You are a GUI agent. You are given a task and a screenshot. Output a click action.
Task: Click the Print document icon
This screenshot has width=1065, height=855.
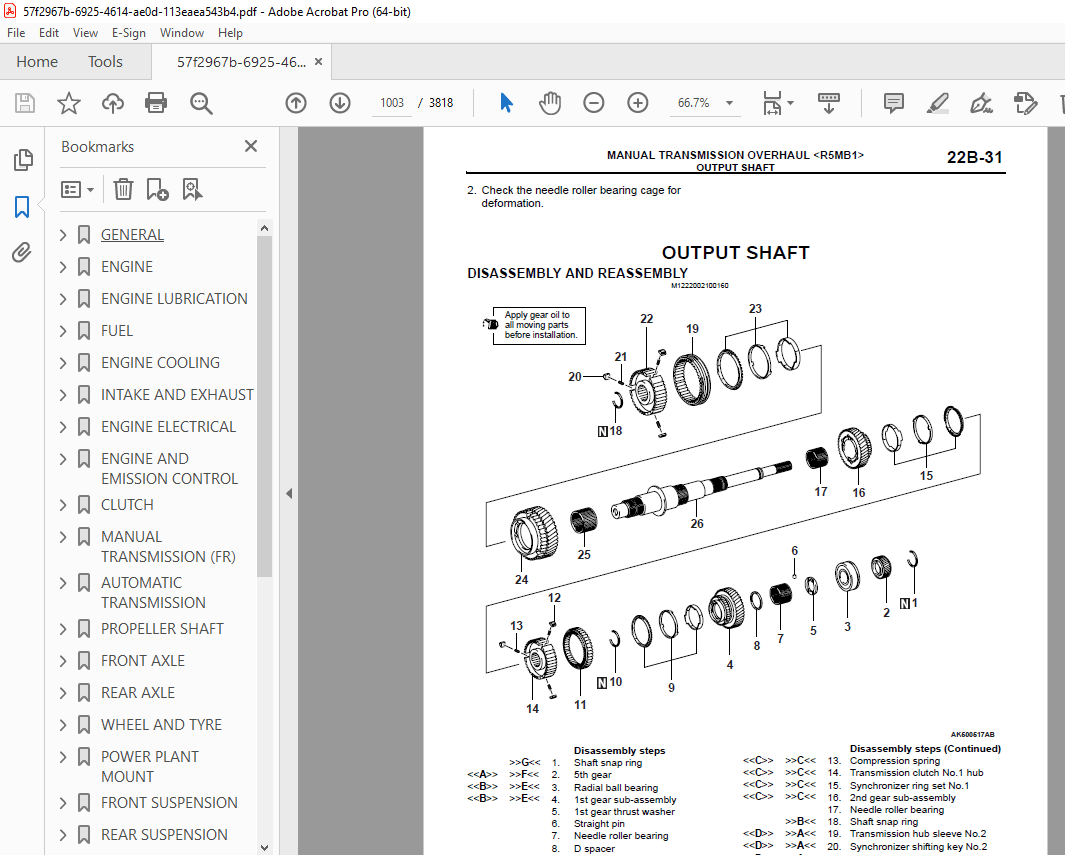pos(156,102)
